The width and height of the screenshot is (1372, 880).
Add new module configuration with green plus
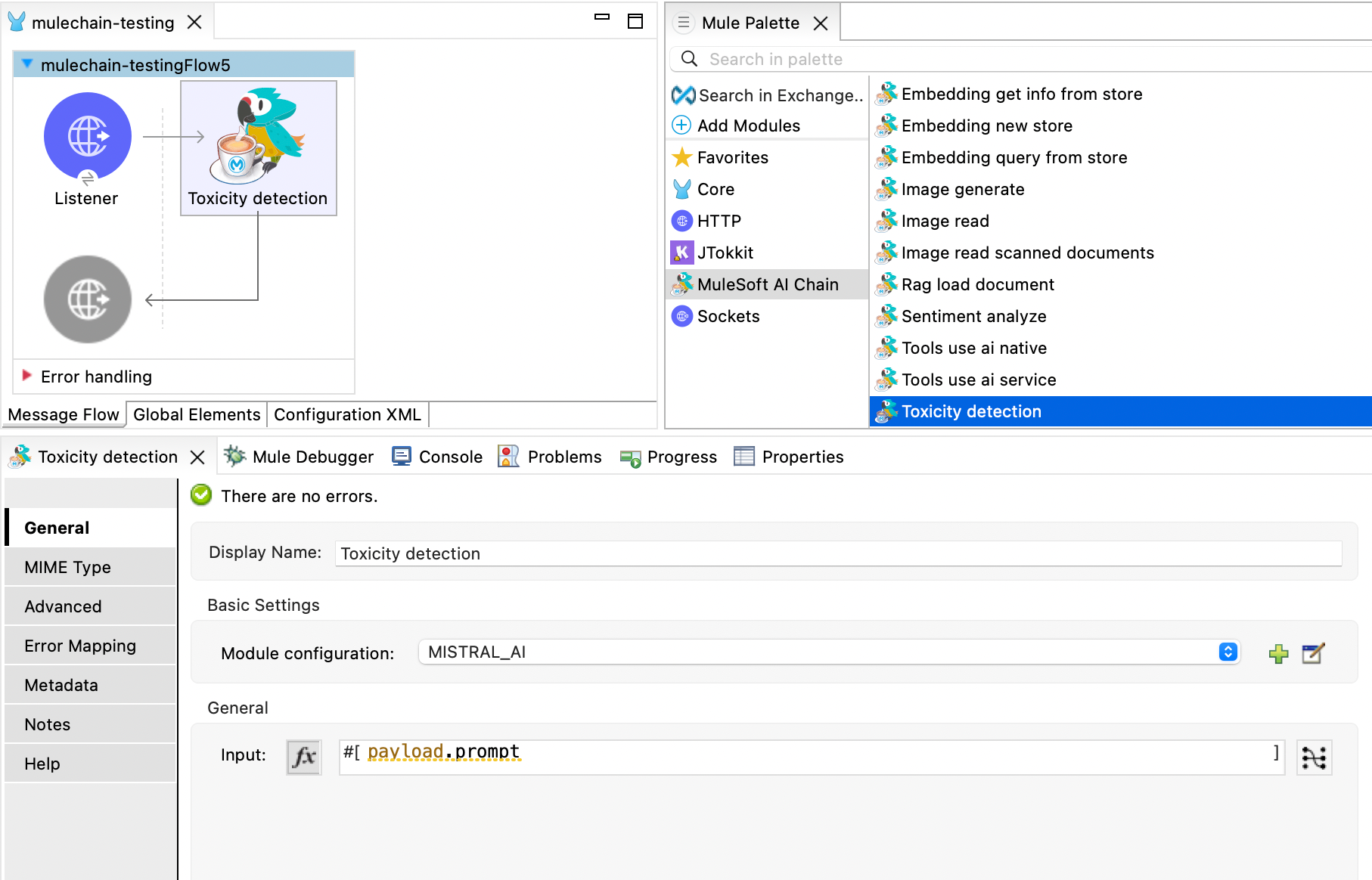1279,653
